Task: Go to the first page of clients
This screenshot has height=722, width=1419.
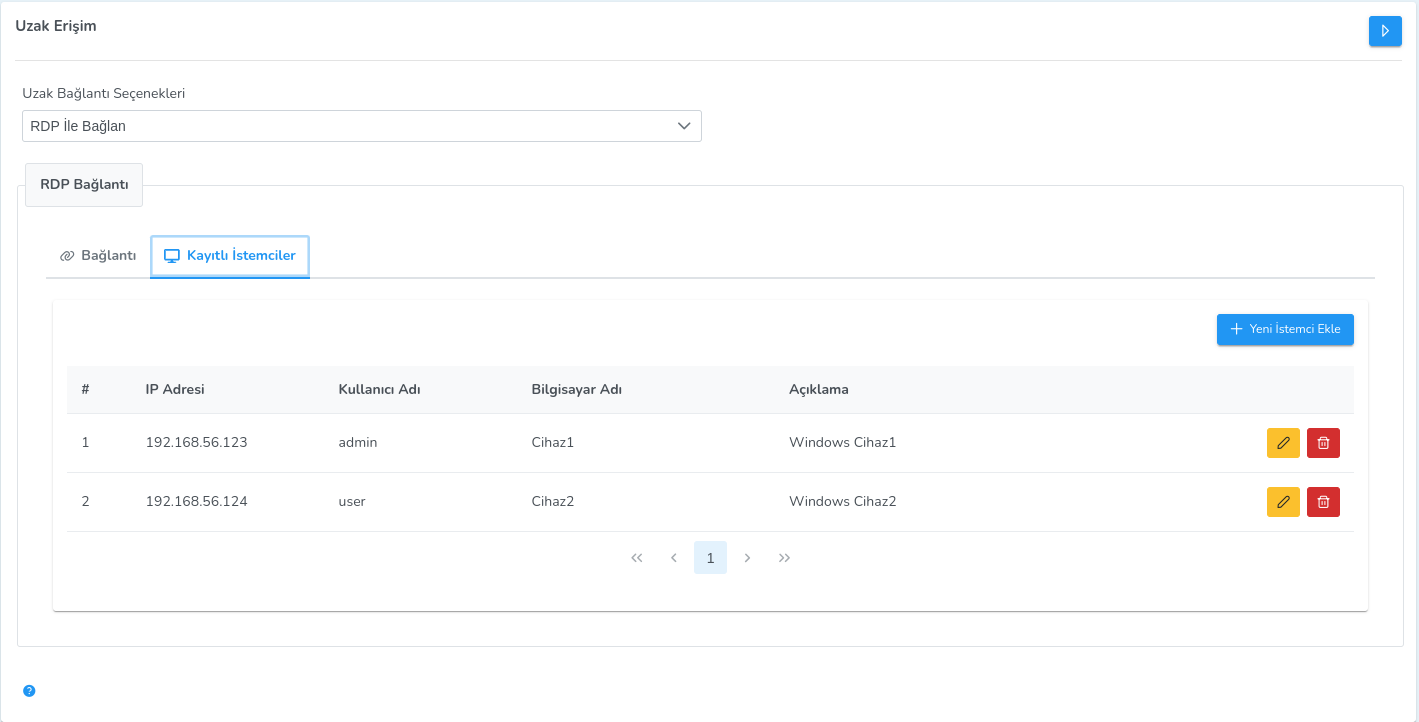Action: (x=637, y=558)
